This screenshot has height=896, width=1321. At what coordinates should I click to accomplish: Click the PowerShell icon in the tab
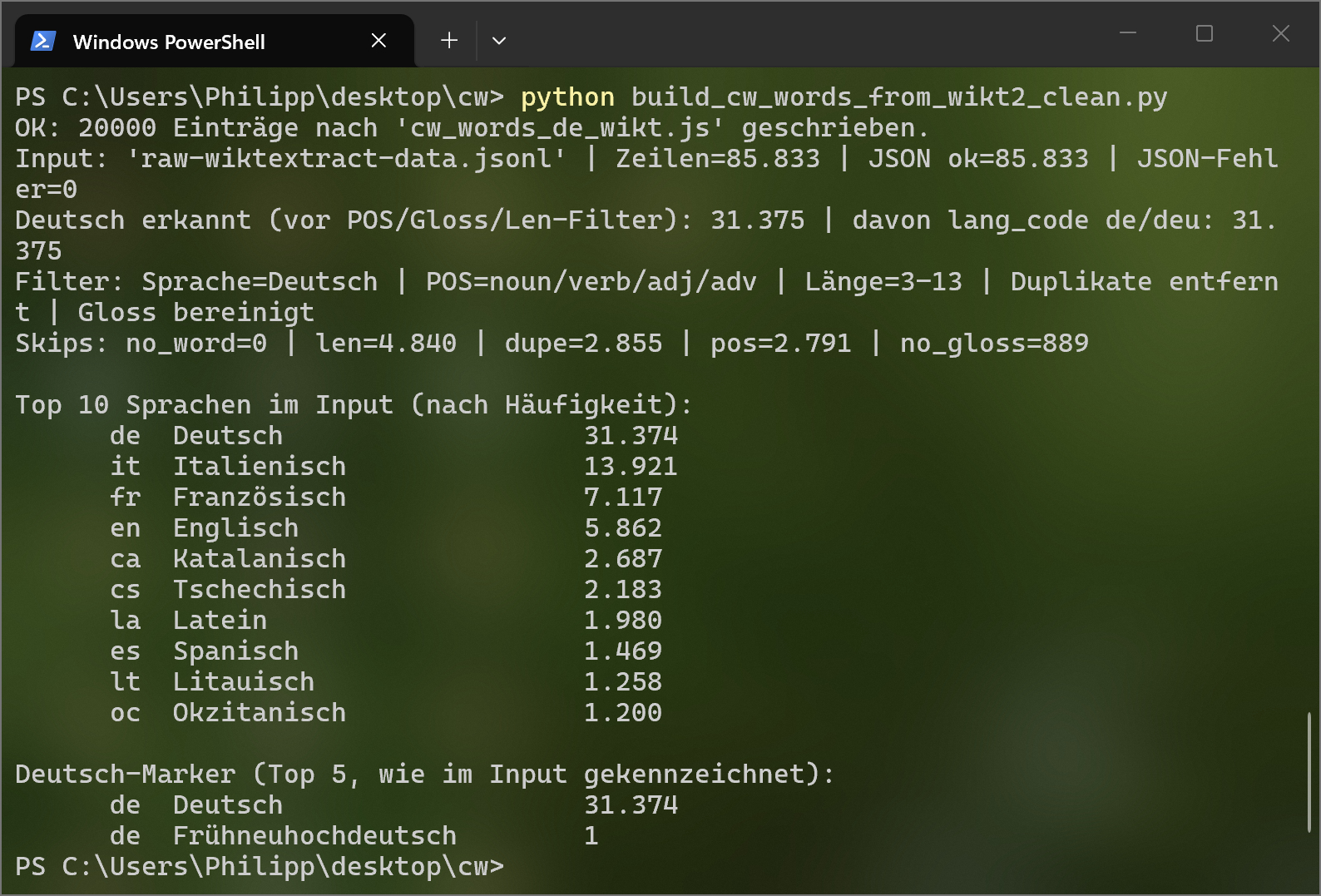[x=42, y=41]
